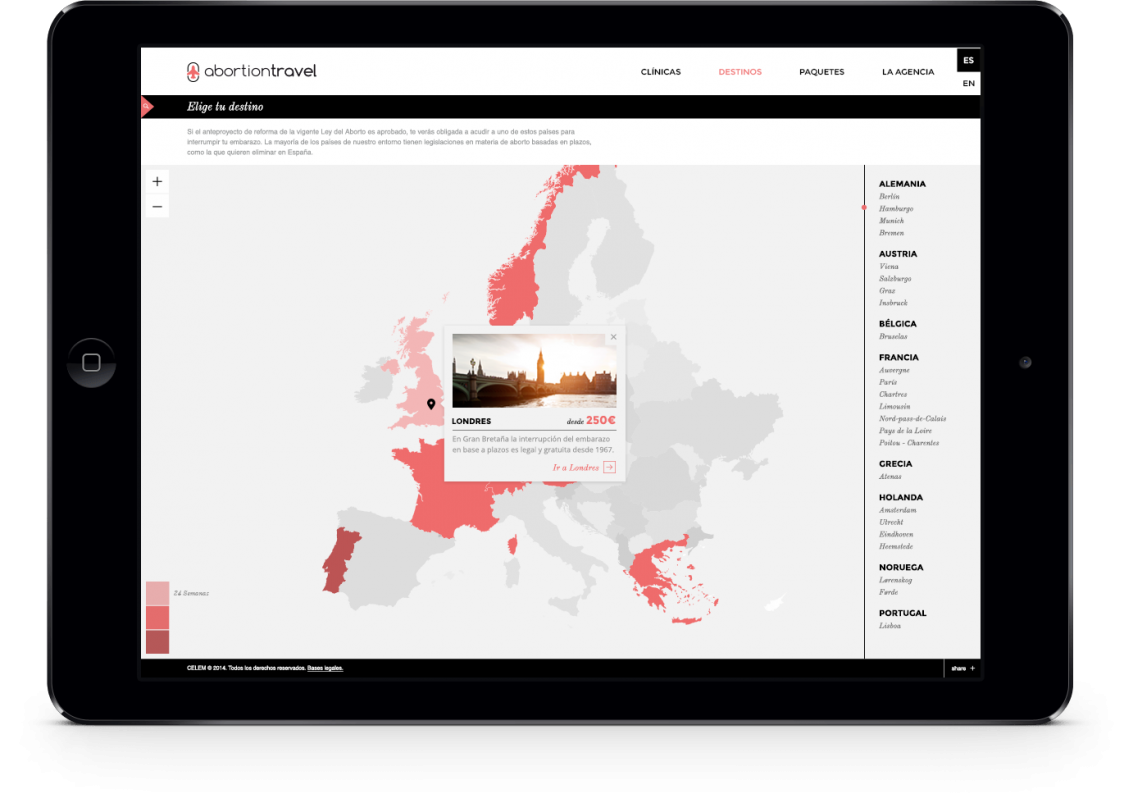The image size is (1124, 803).
Task: Select the darkest red legend swatch
Action: [157, 642]
